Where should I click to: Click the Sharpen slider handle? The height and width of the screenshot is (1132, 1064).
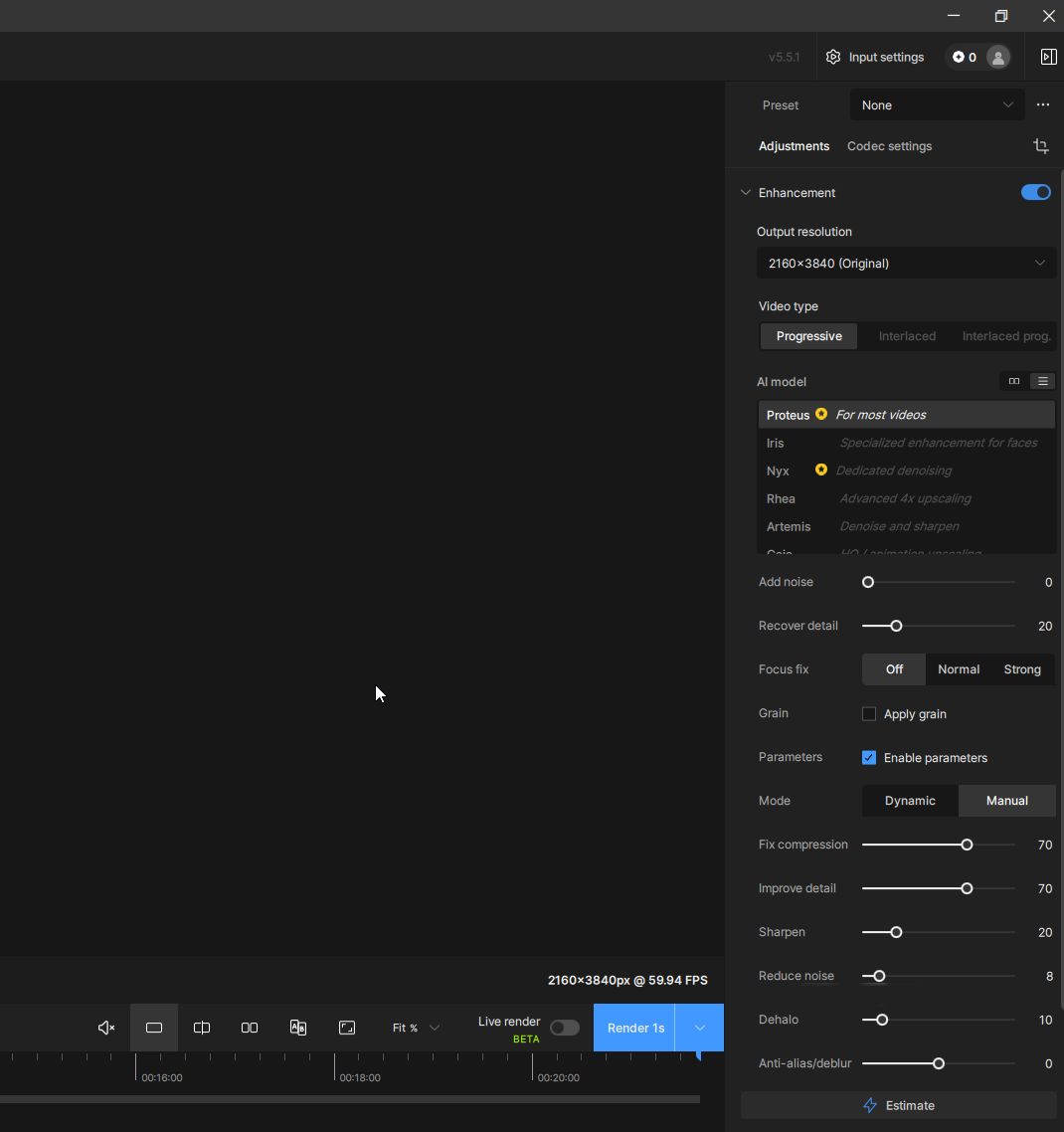[x=896, y=932]
